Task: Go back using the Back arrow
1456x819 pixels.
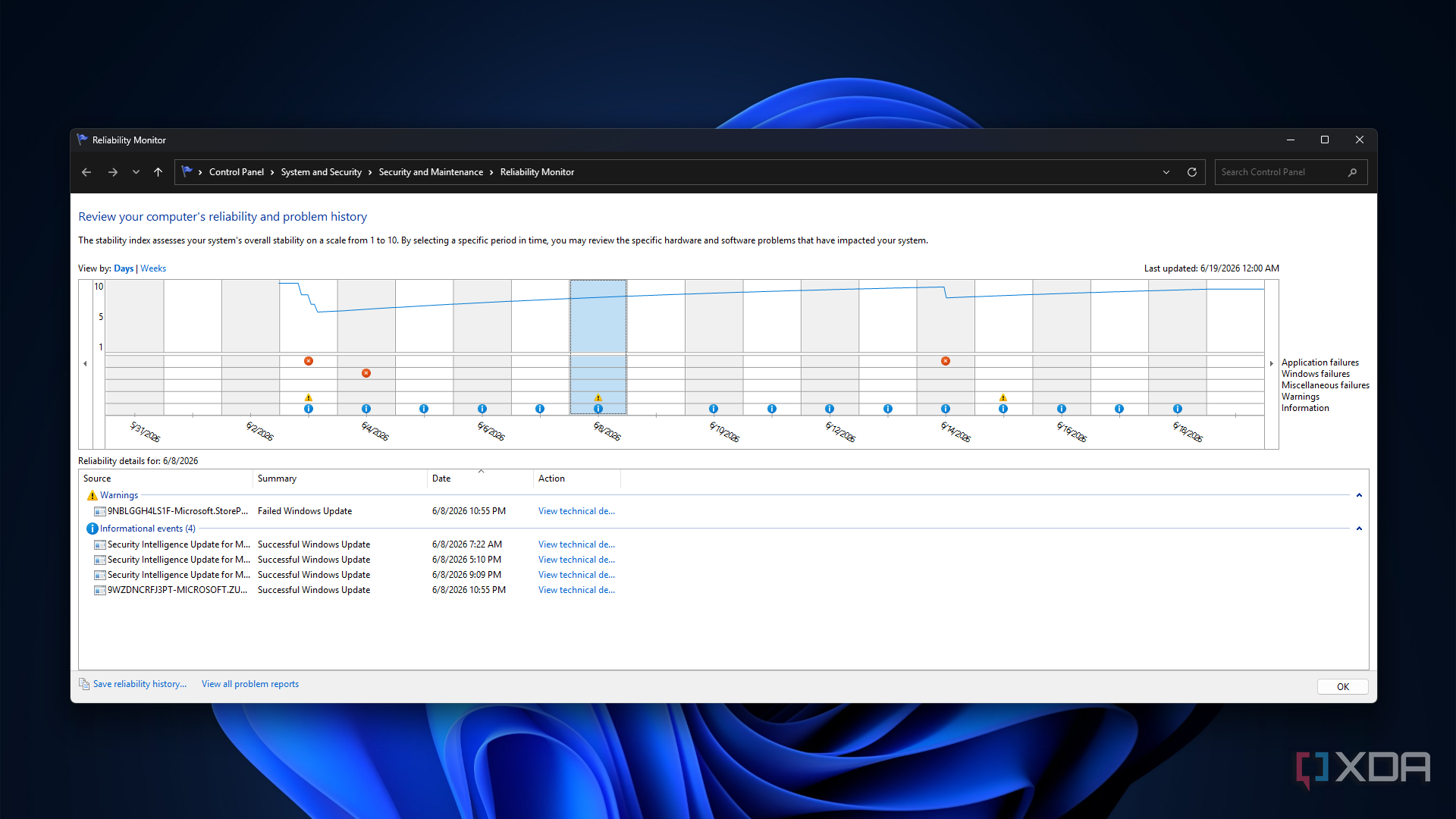Action: 86,172
